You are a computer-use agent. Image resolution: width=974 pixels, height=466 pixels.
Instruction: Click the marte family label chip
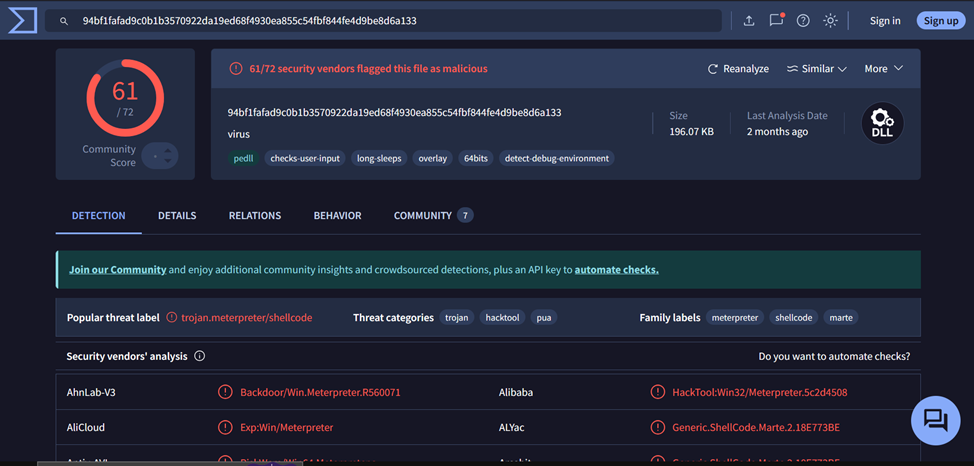[841, 318]
